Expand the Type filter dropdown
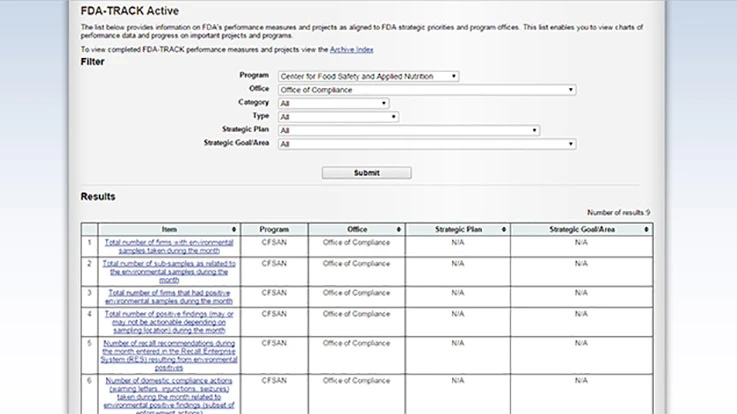 coord(339,117)
